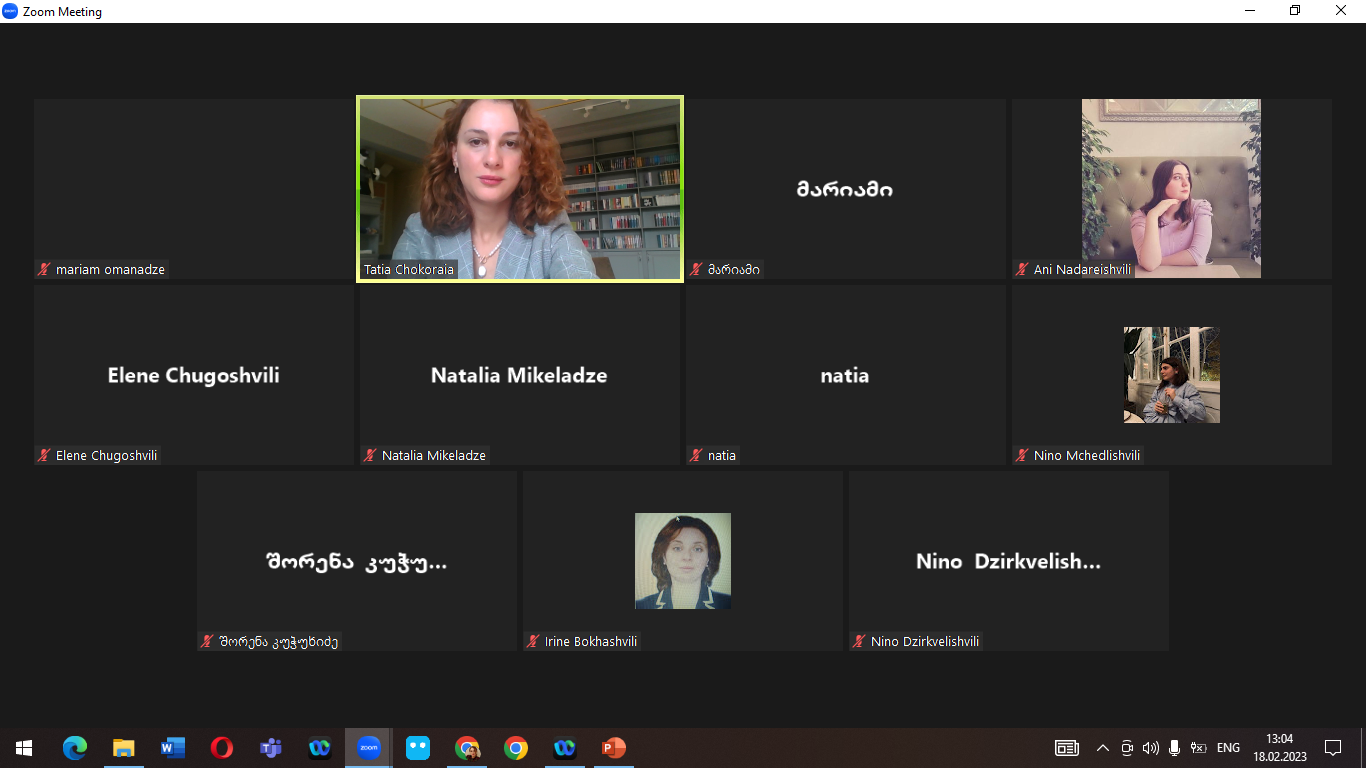
Task: Click 'შორენა კუჭუხიძე' small name label
Action: (279, 641)
